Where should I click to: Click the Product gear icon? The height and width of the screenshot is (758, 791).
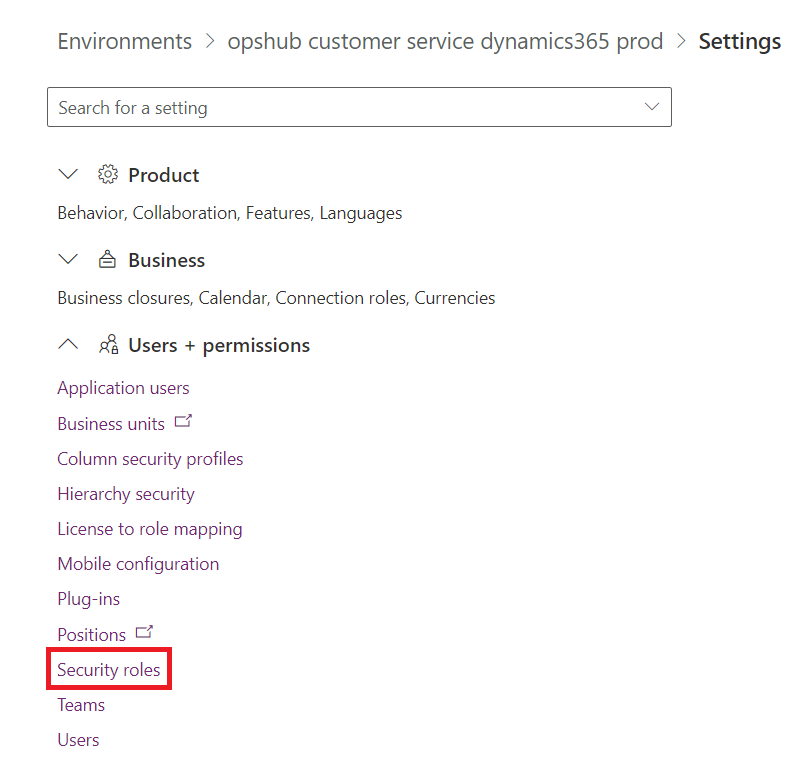coord(107,175)
